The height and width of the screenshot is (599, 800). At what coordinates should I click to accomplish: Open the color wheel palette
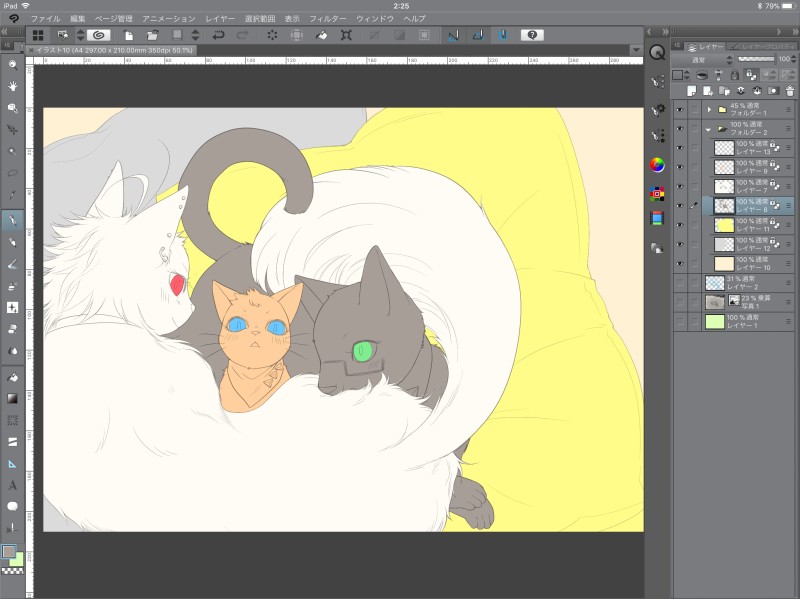click(x=657, y=164)
